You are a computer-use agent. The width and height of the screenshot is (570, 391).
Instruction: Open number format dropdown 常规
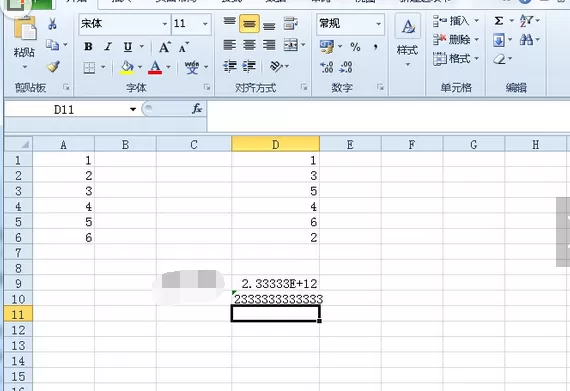(378, 24)
